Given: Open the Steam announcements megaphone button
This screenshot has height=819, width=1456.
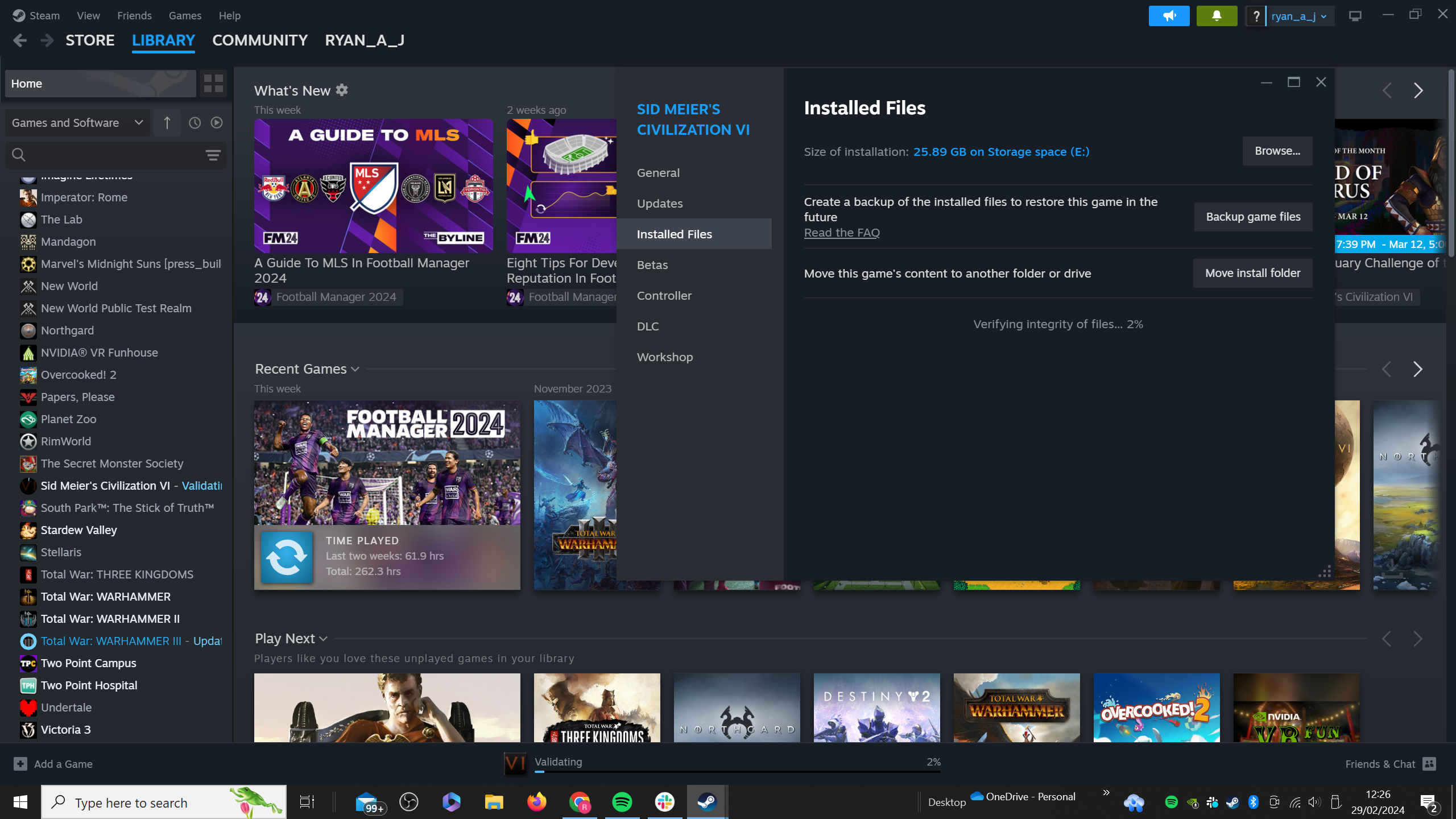Looking at the screenshot, I should (x=1169, y=16).
